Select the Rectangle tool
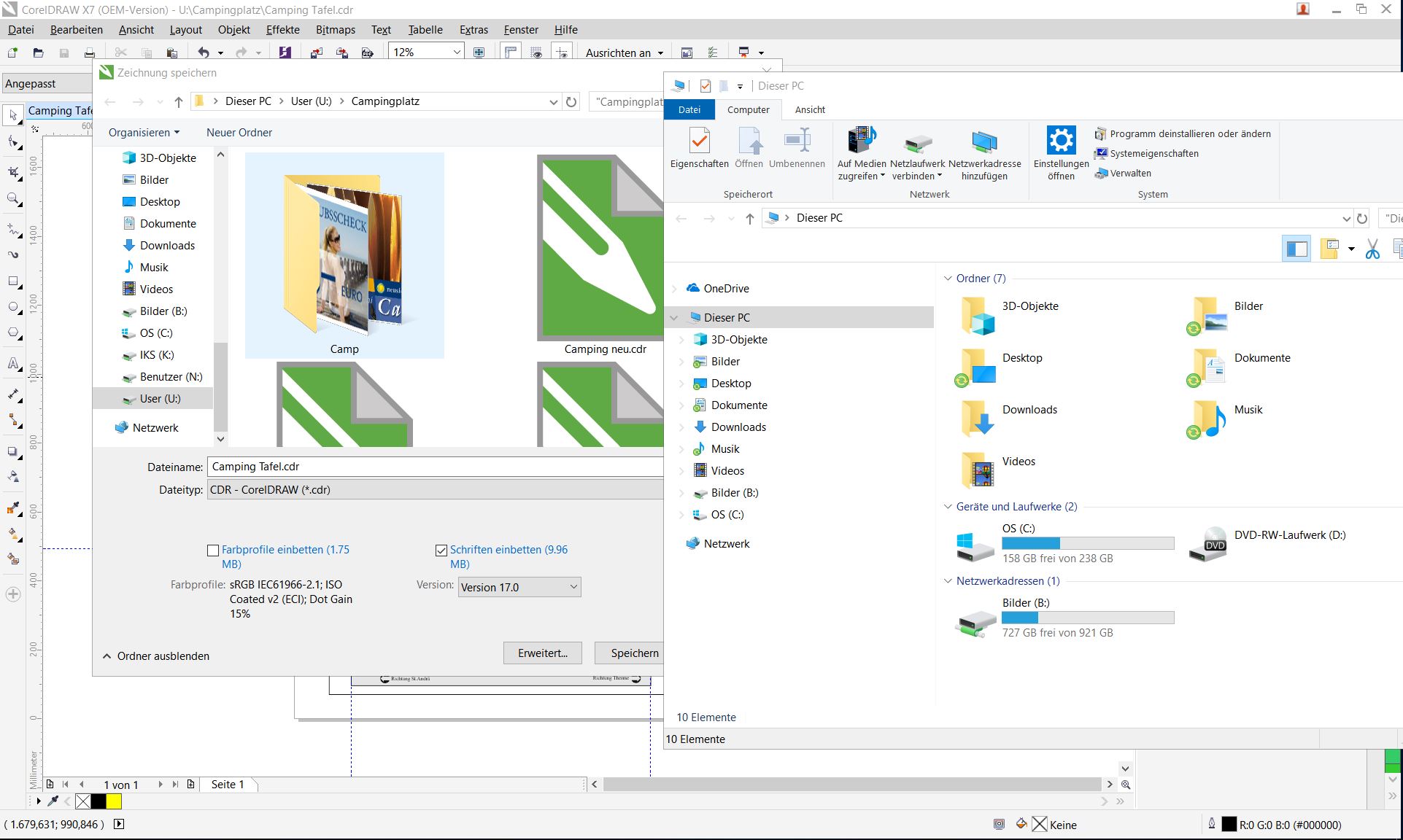This screenshot has height=840, width=1403. 13,281
